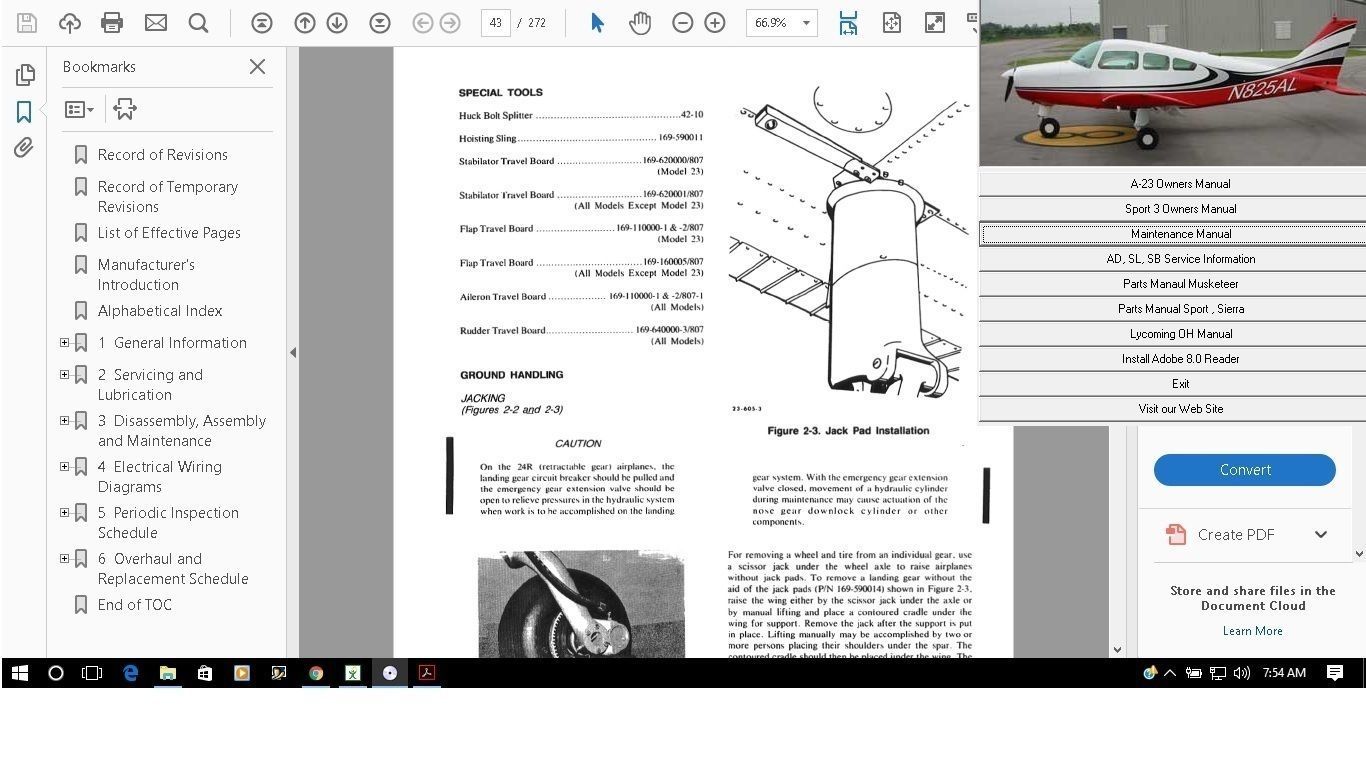Open the Action Center notifications icon
Viewport: 1366px width, 768px height.
tap(1335, 673)
